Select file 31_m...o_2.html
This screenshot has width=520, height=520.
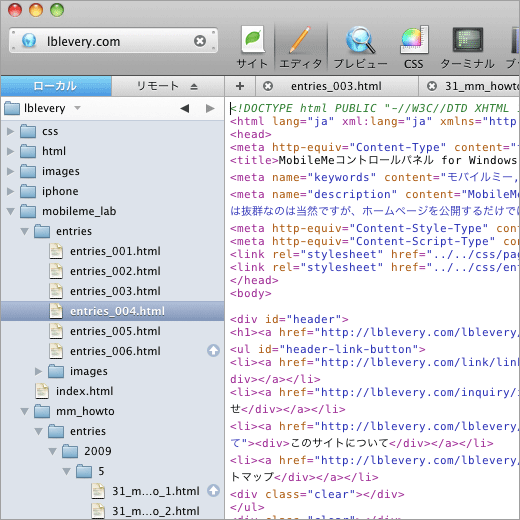coord(113,511)
